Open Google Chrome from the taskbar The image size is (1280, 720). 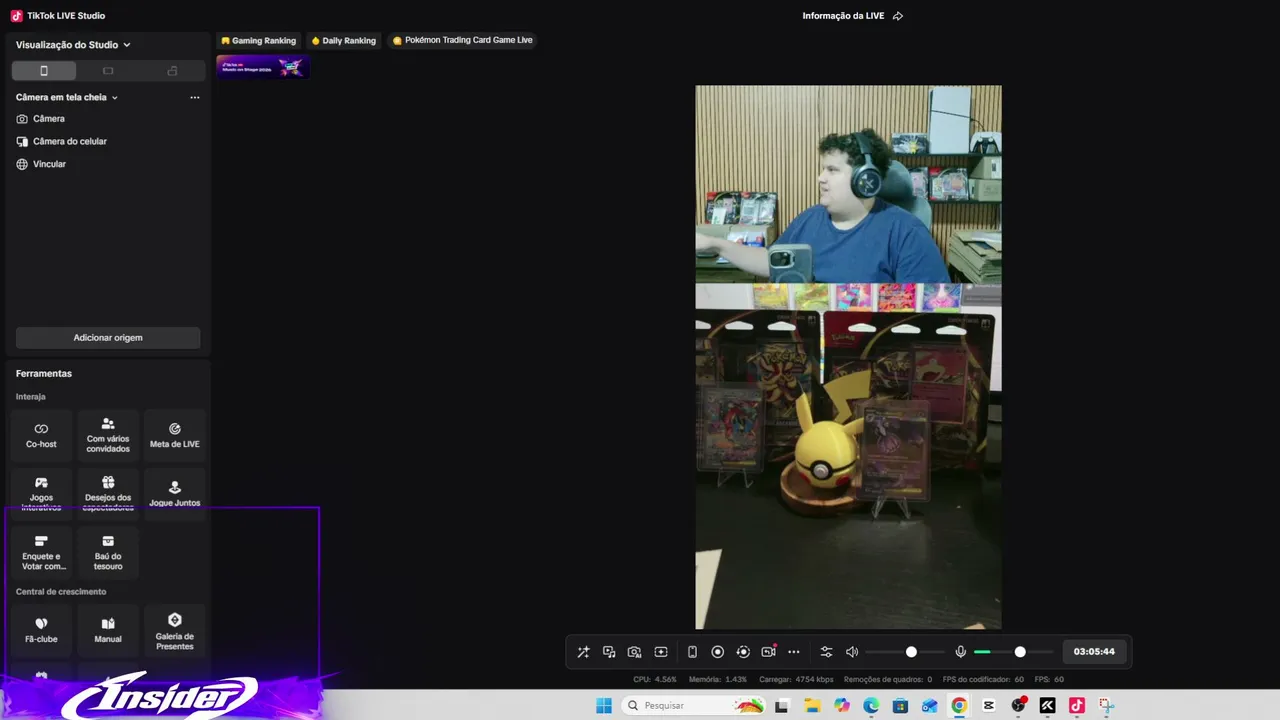(959, 706)
